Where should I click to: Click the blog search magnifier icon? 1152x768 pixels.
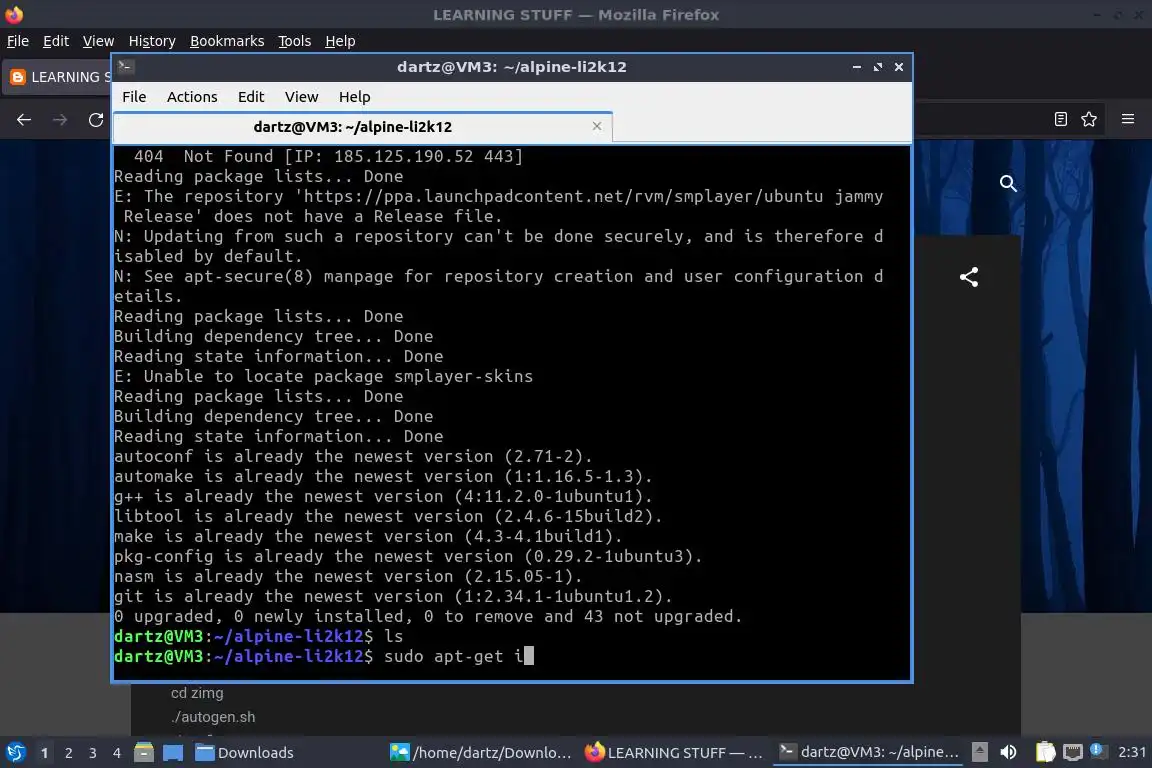point(1008,184)
